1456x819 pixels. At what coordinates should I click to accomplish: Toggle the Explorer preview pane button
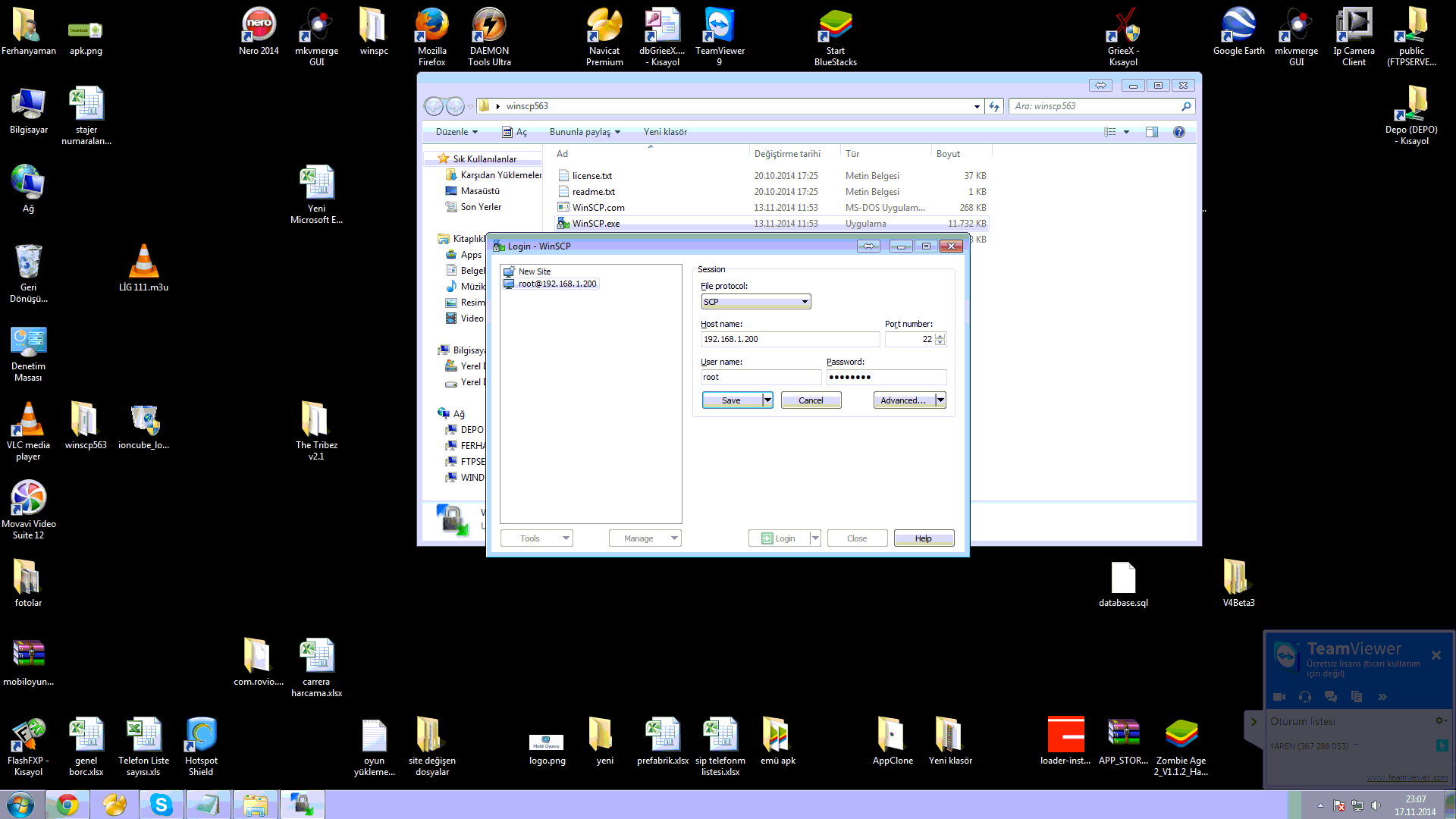pyautogui.click(x=1151, y=132)
